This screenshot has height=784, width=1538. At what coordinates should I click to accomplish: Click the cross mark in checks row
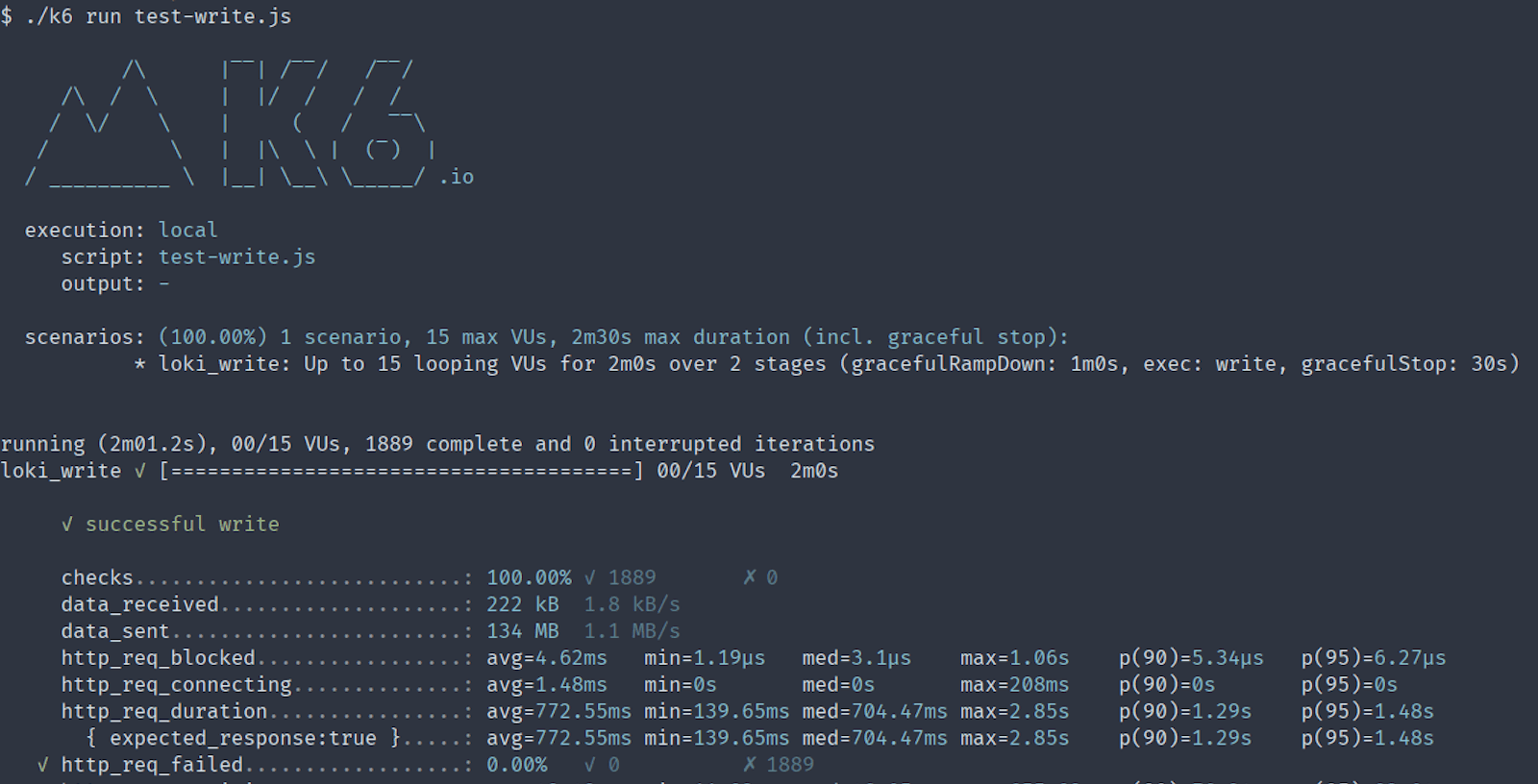click(750, 577)
